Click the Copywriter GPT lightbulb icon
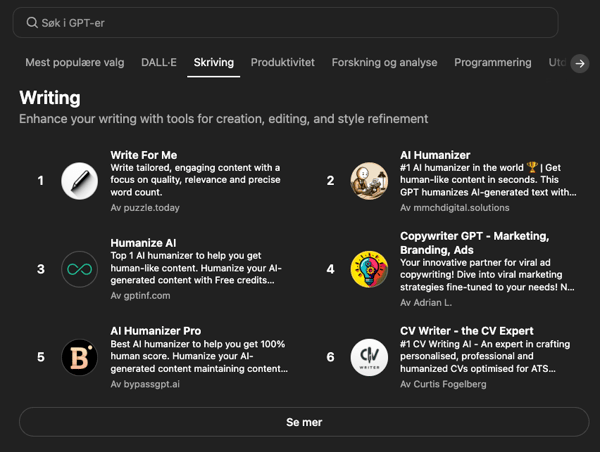 [369, 269]
